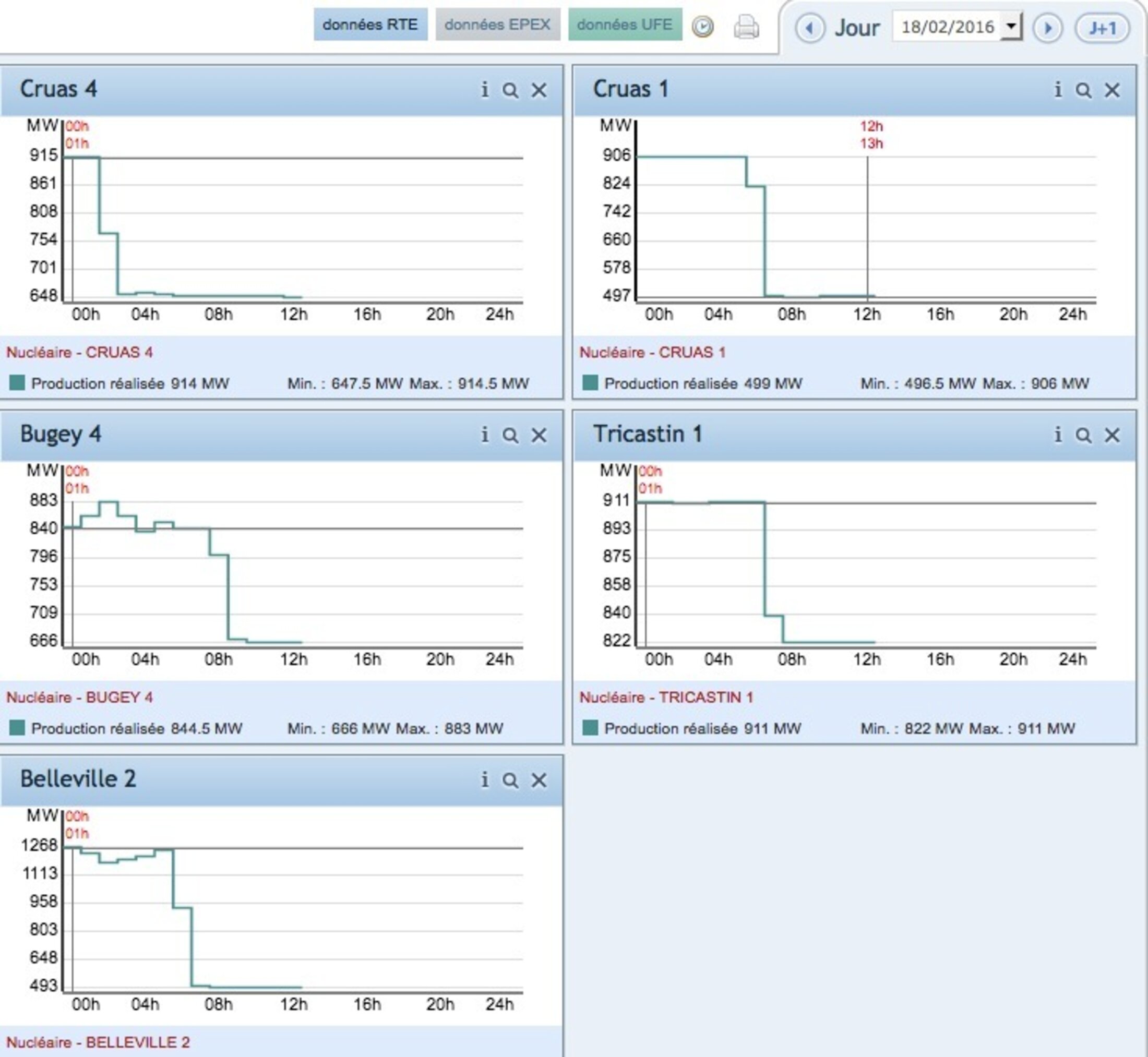Zoom magnifier on Cruas 1 panel
The image size is (1148, 1057).
click(1083, 90)
